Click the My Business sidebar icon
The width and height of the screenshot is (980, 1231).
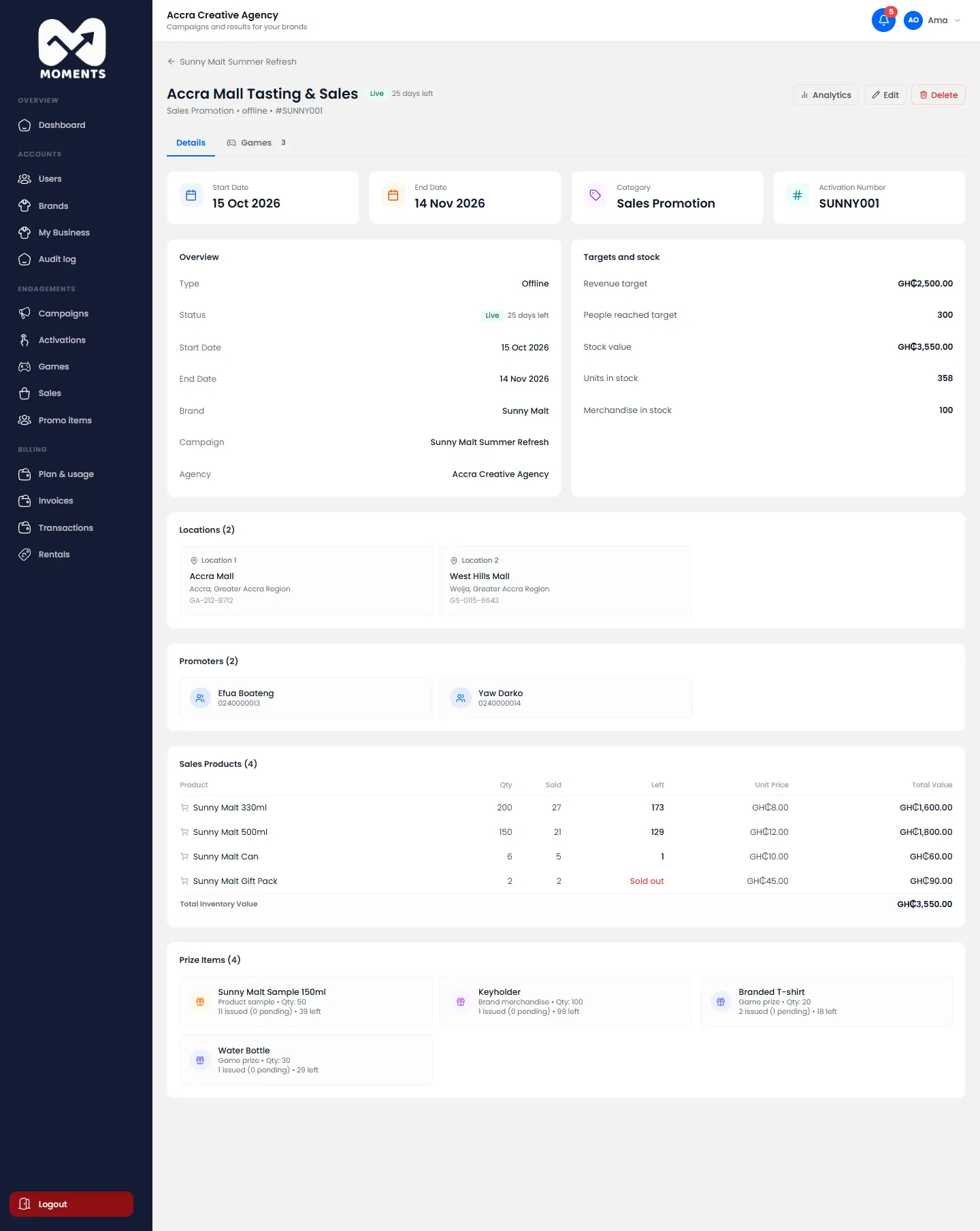(24, 233)
